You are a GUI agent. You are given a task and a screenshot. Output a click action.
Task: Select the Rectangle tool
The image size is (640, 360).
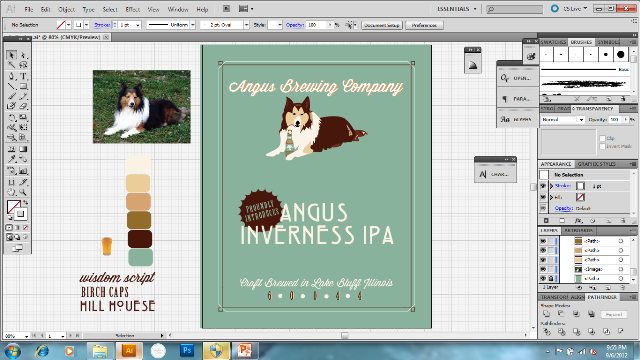23,86
